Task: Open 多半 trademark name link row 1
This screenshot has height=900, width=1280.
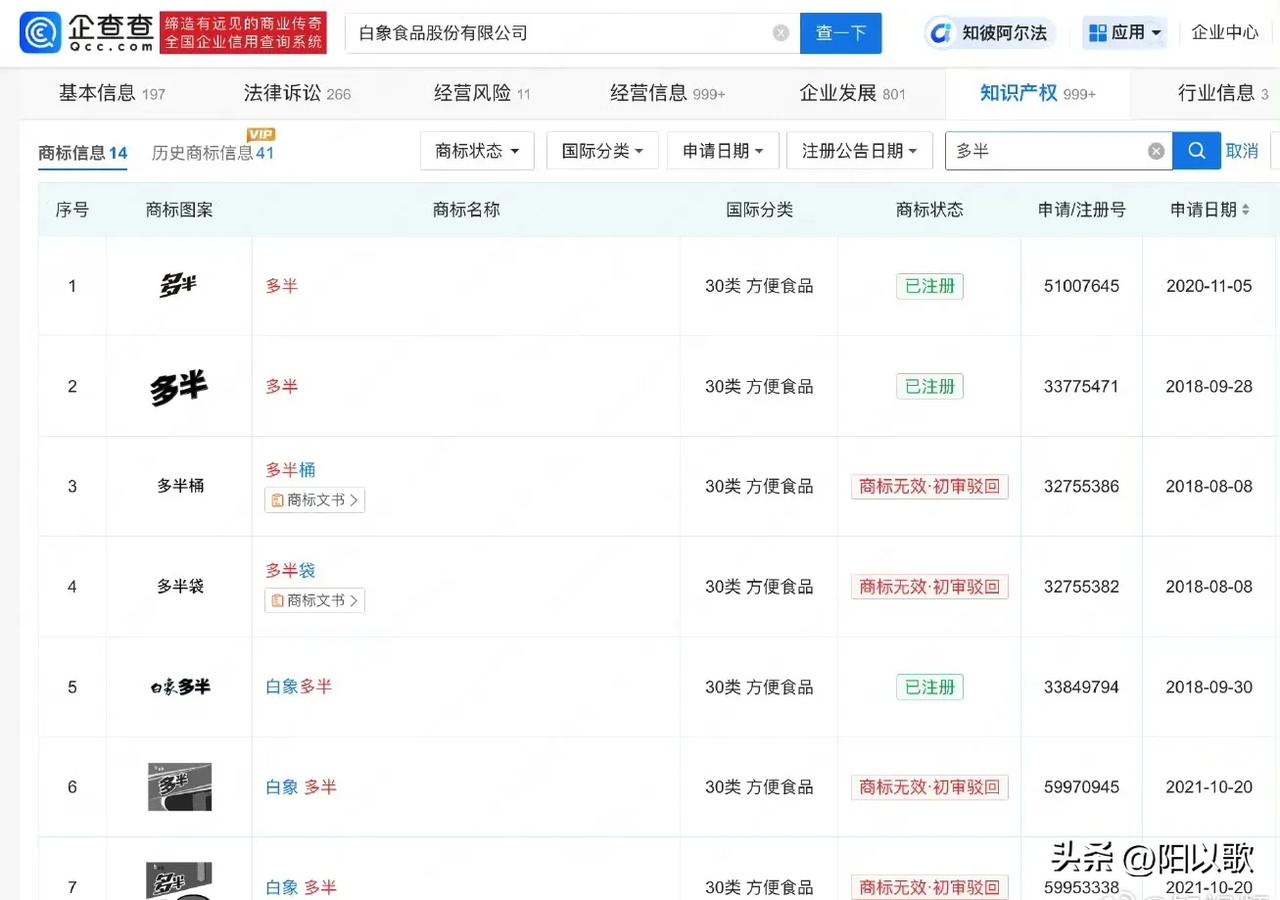Action: point(282,286)
